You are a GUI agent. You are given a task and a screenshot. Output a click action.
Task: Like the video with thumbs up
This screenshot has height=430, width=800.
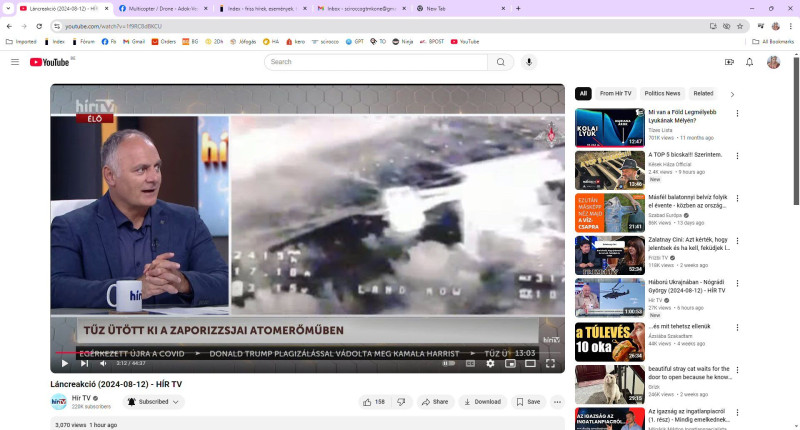(x=374, y=402)
